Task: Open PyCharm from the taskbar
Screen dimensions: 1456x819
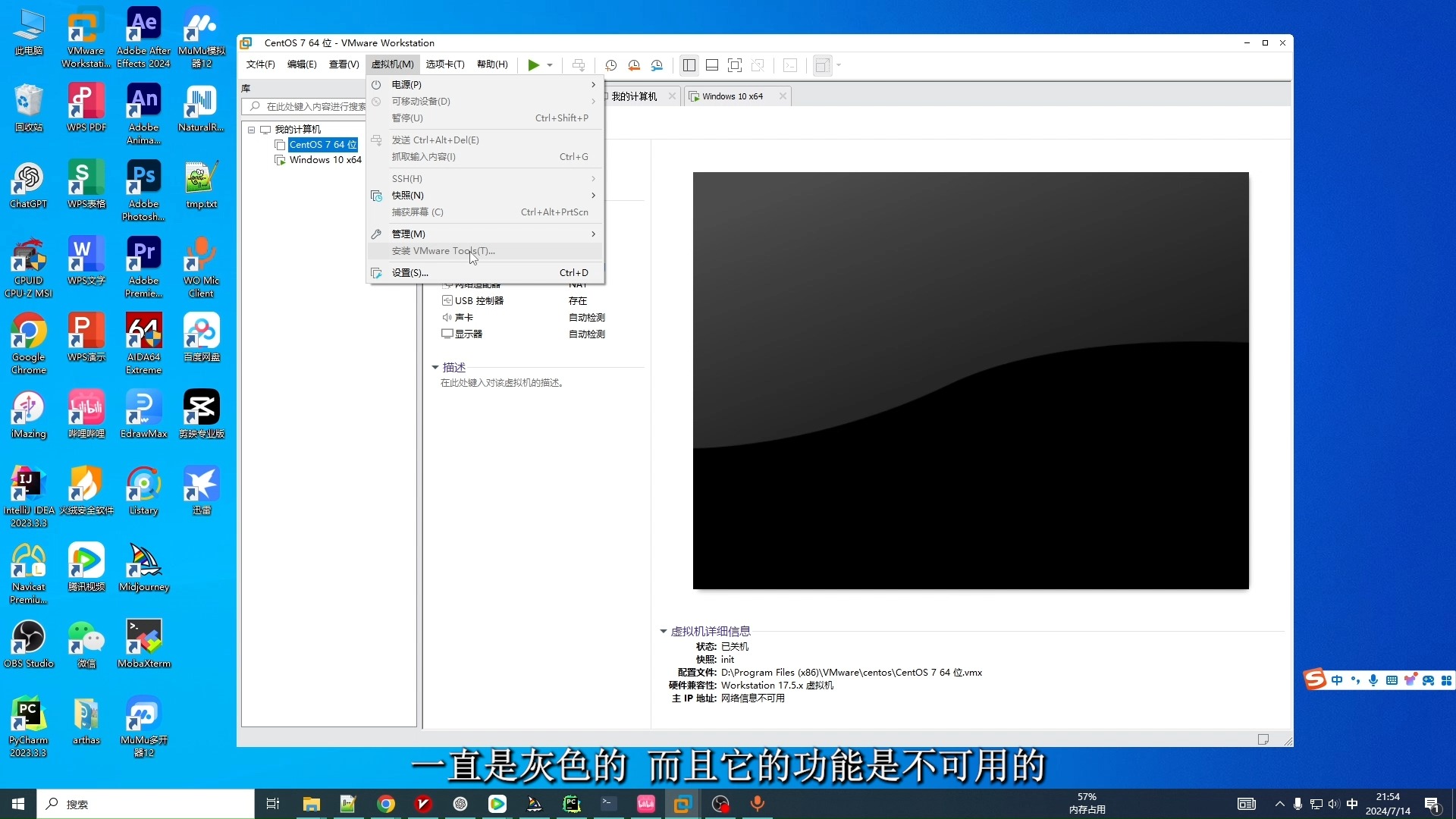Action: 572,804
